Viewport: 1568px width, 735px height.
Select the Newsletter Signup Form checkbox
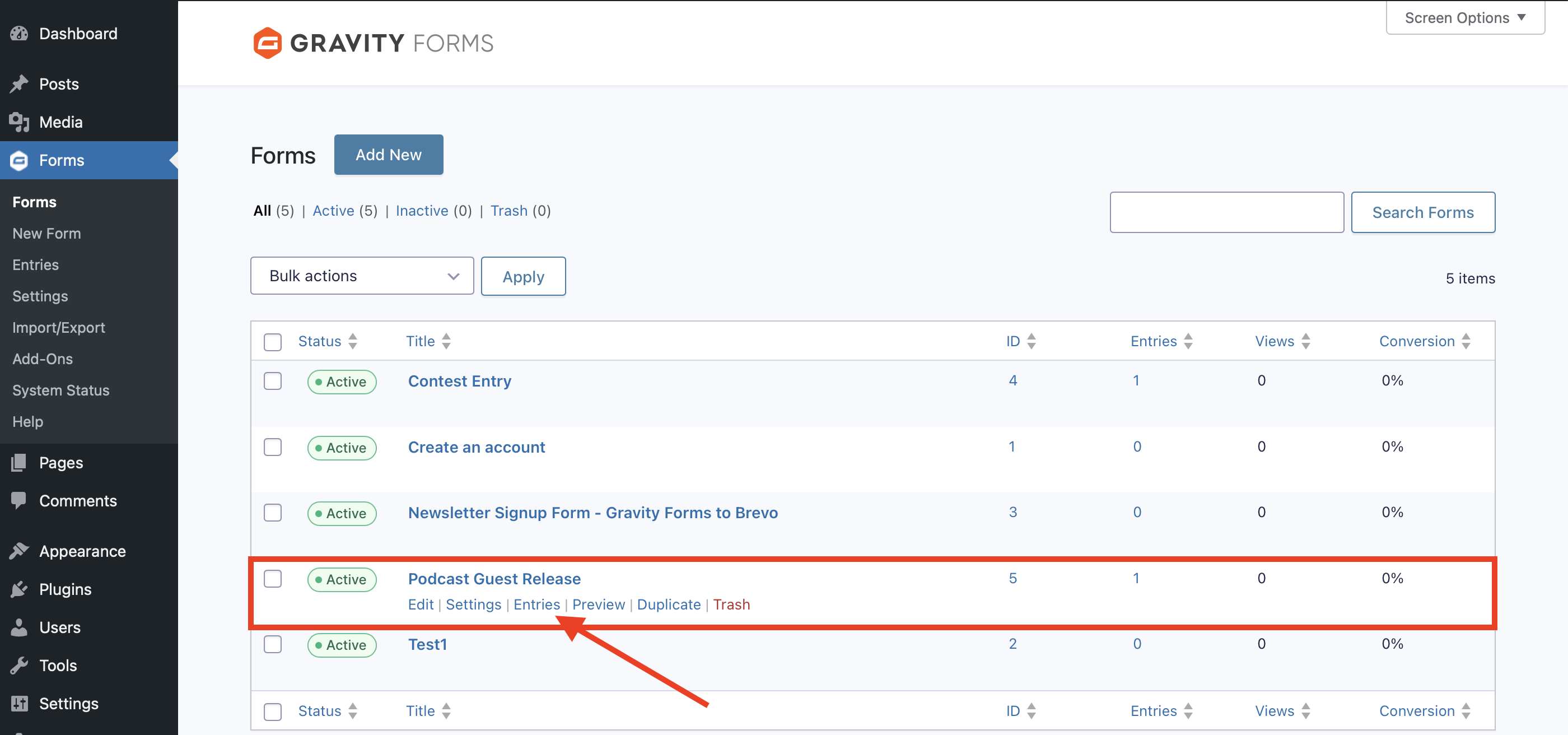tap(273, 513)
